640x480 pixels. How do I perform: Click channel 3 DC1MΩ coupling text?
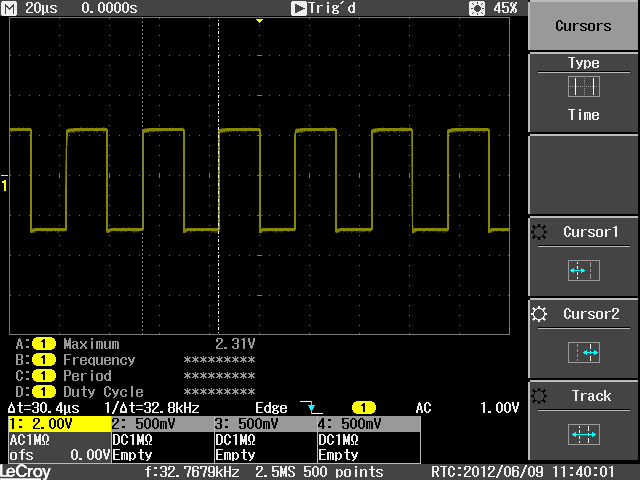point(235,440)
